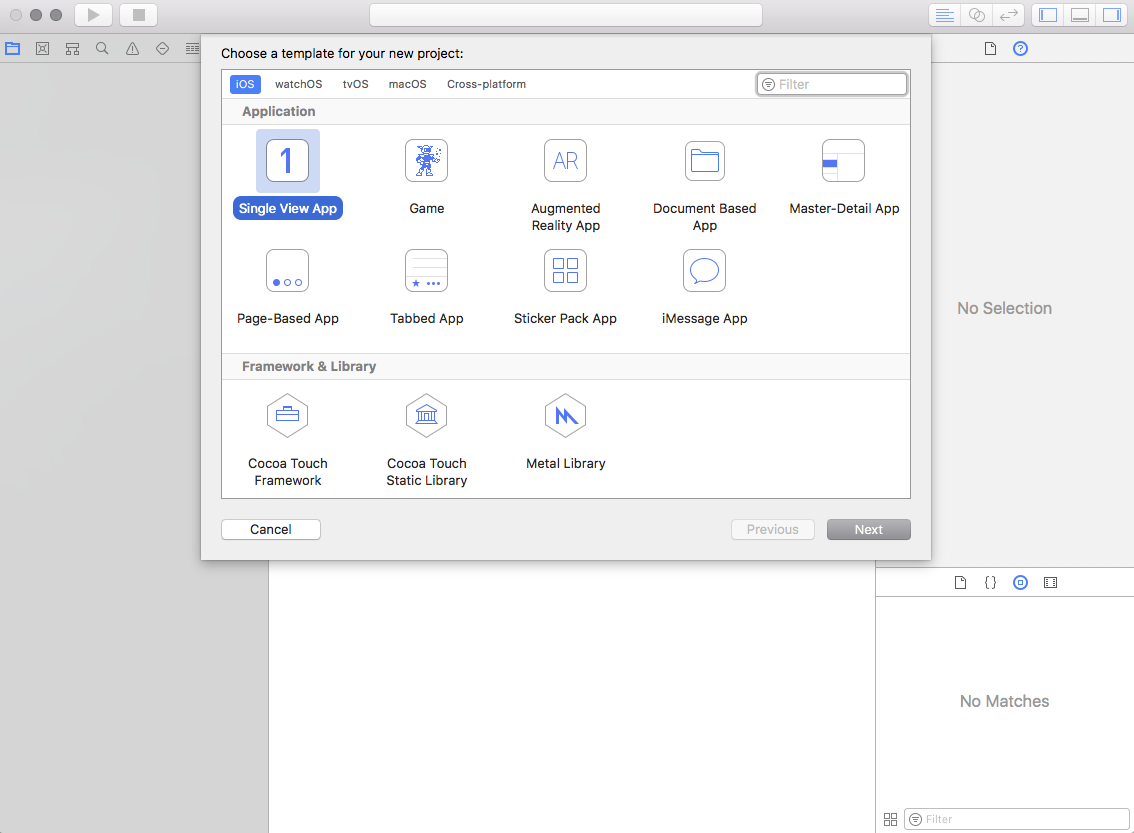Show the Object library
1134x833 pixels.
(x=1020, y=582)
